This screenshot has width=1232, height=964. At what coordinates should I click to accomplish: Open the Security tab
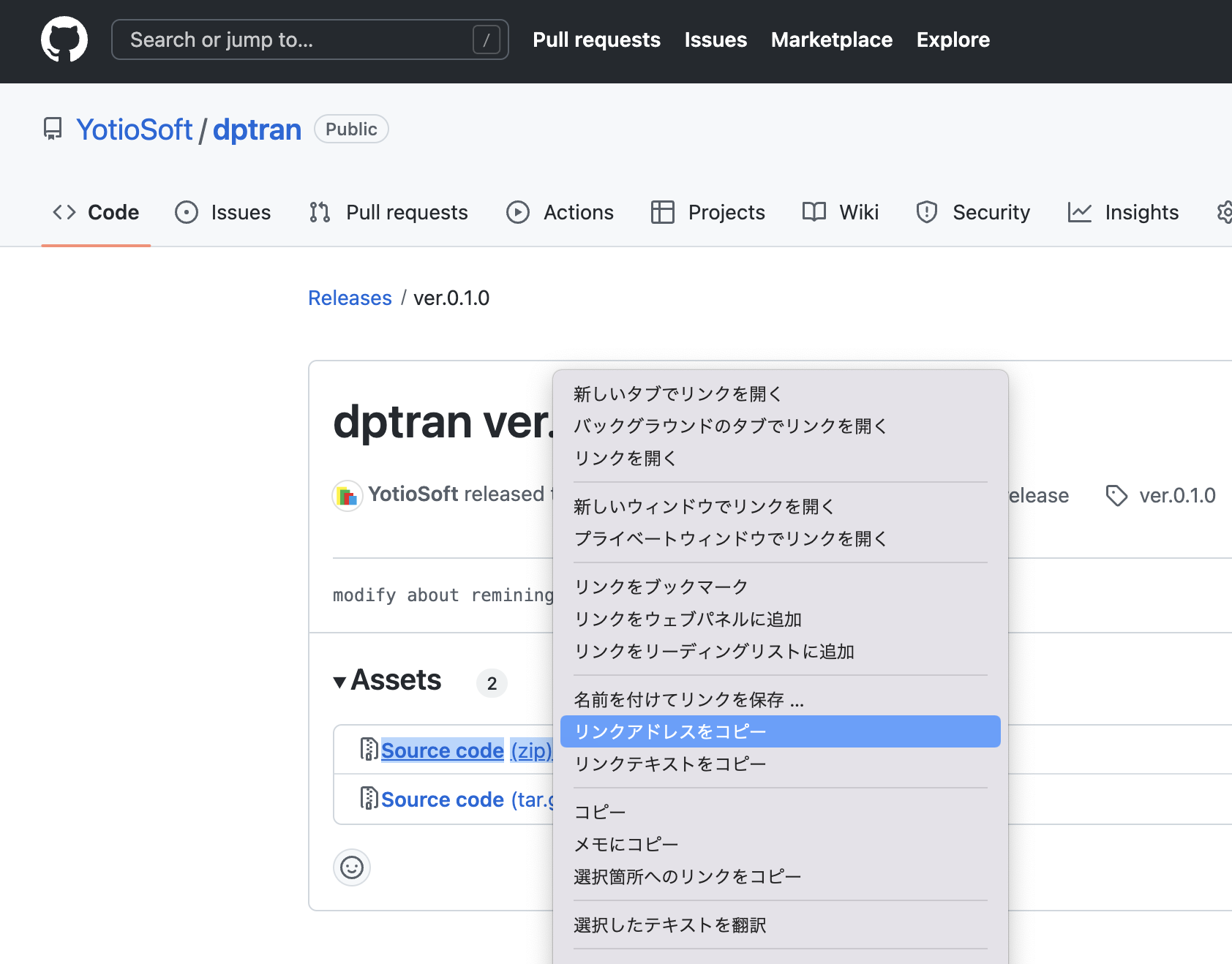973,212
